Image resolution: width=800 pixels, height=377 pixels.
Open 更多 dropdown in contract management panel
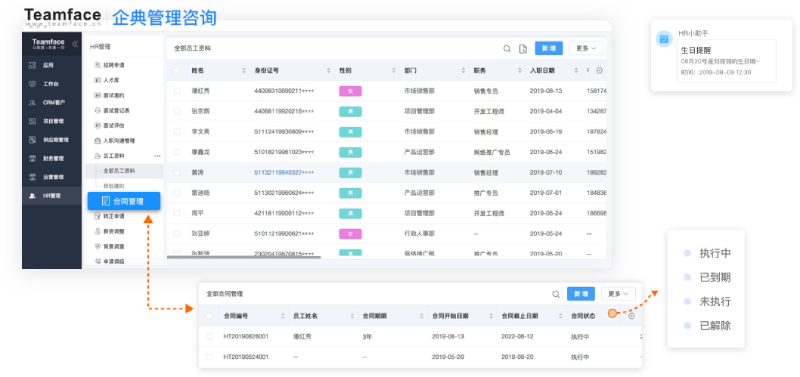click(x=618, y=294)
